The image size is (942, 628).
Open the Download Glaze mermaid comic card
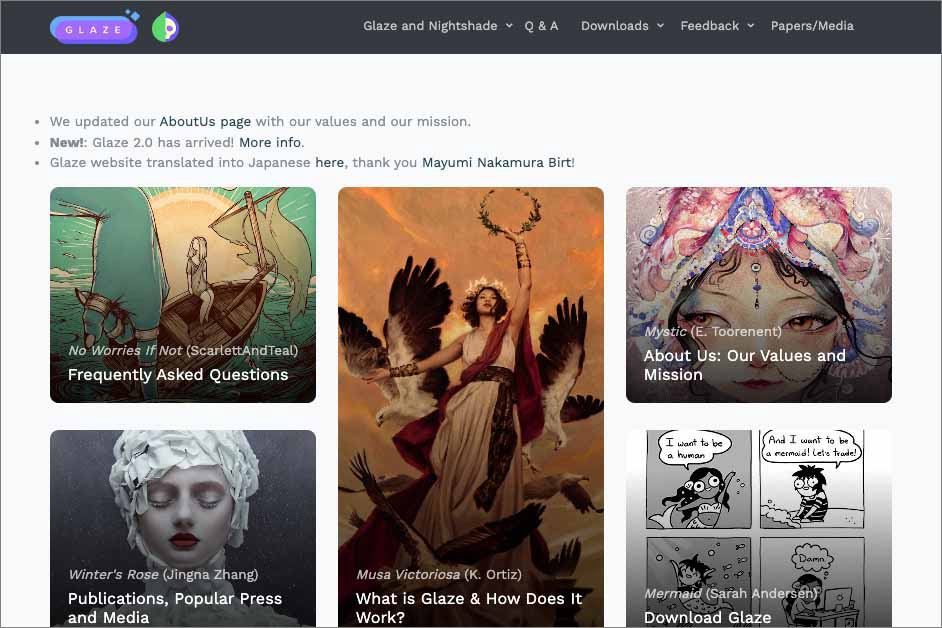[759, 529]
